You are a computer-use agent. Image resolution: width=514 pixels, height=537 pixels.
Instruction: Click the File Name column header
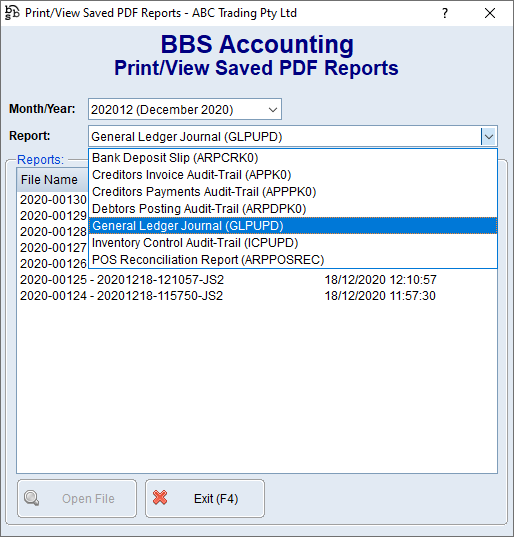tap(53, 180)
